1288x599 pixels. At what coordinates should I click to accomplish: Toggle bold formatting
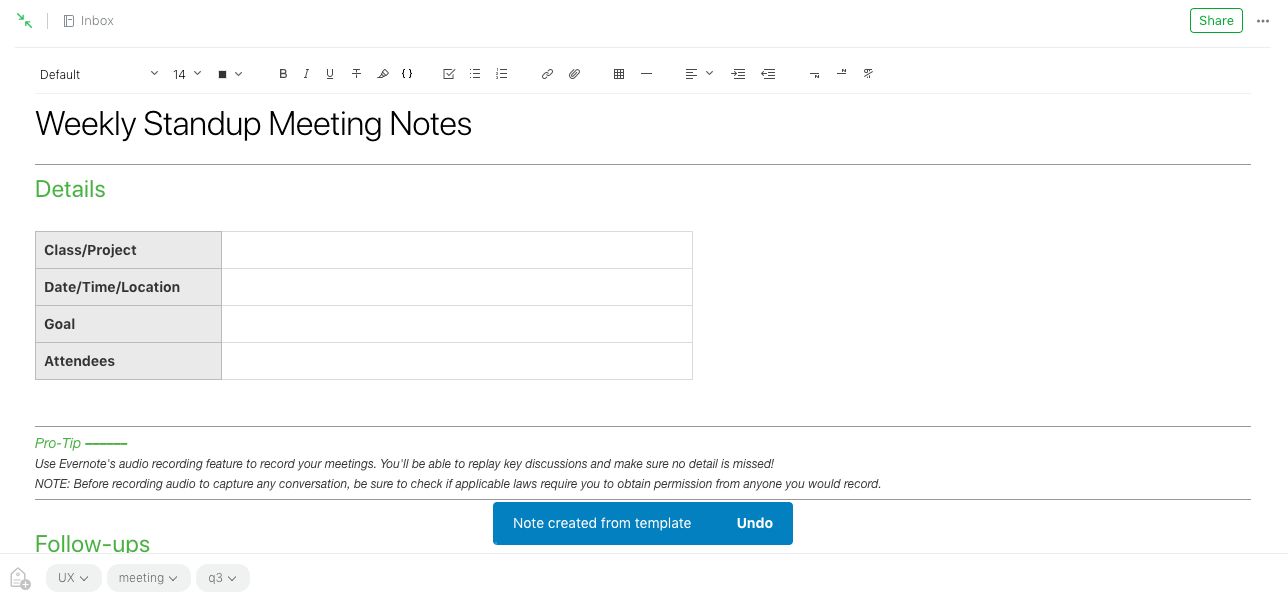tap(283, 74)
